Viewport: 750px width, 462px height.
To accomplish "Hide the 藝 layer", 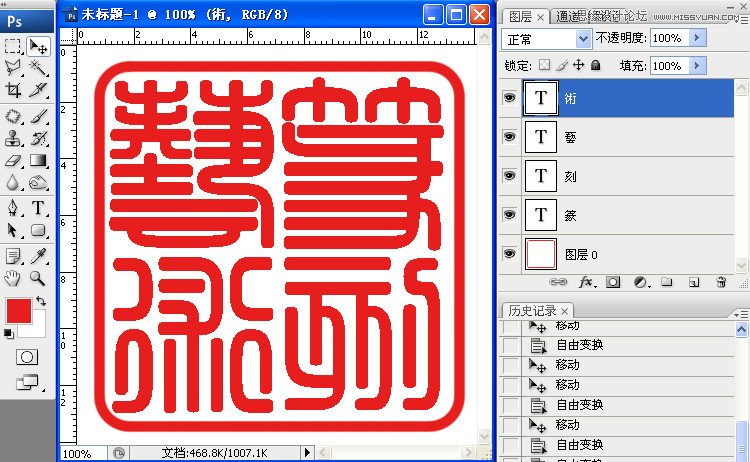I will point(509,137).
